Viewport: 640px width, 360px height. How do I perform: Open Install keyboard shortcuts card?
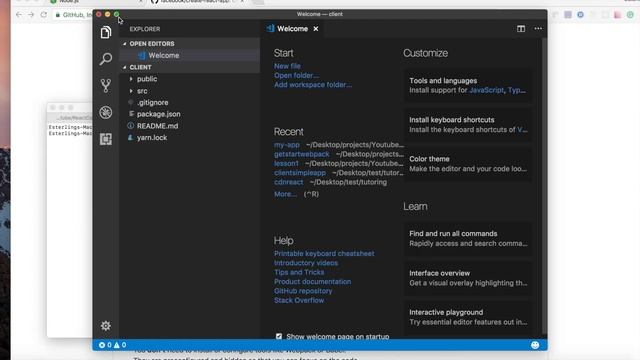point(468,124)
